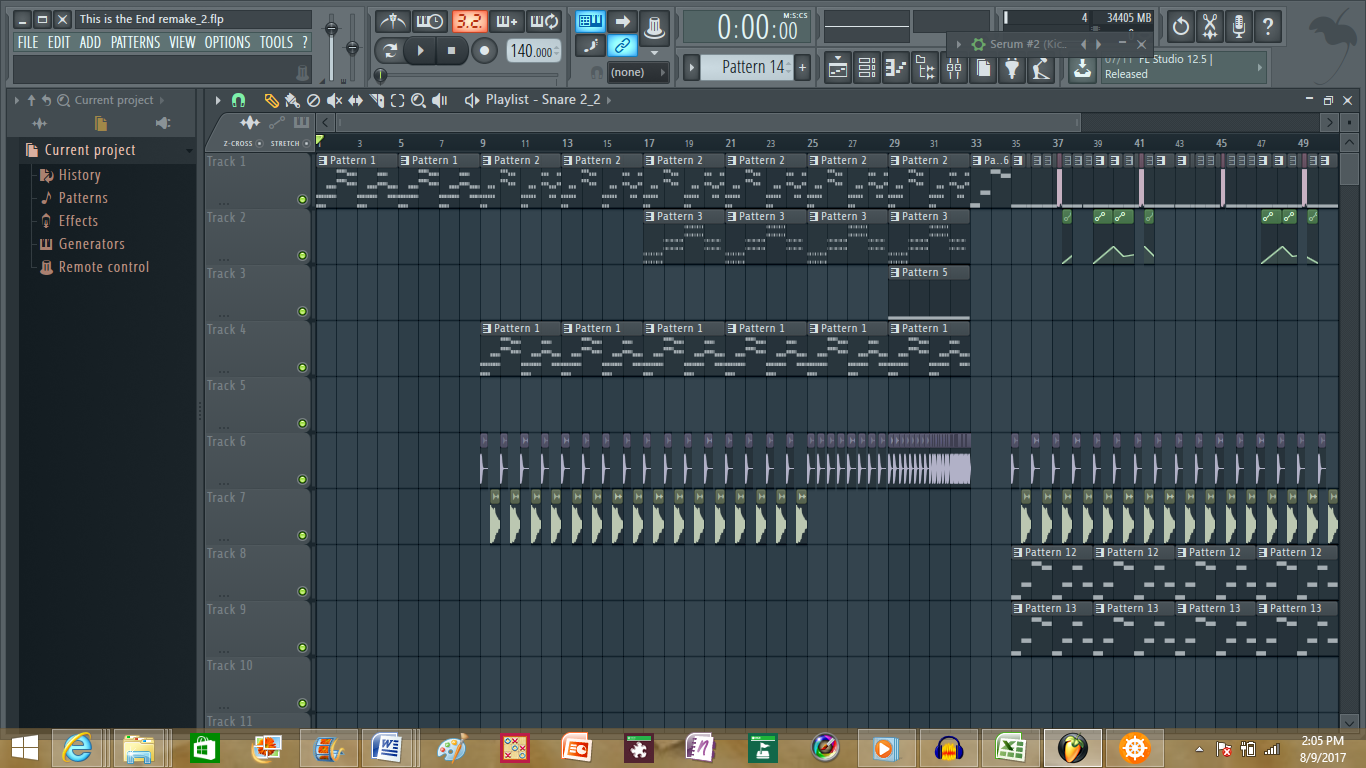Mute Track 6 green switch
Screen dimensions: 1366x768
[x=303, y=479]
